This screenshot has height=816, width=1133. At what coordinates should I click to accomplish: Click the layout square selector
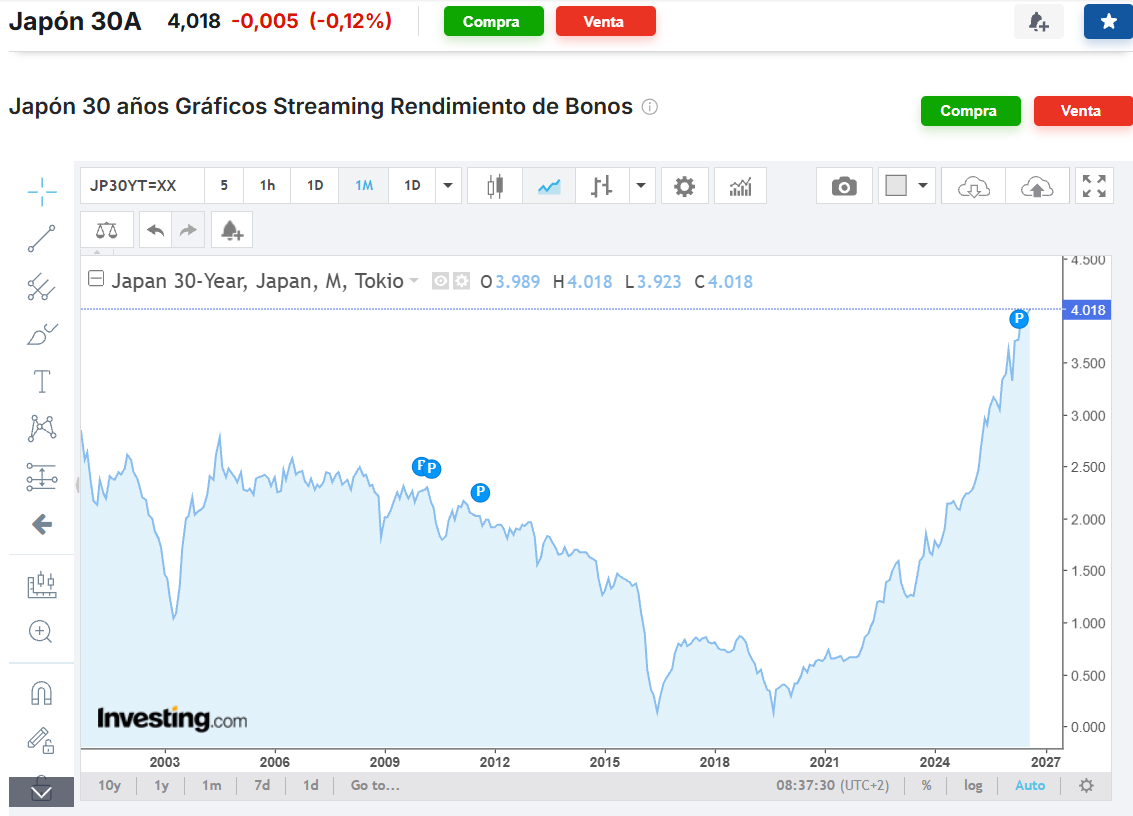point(896,186)
